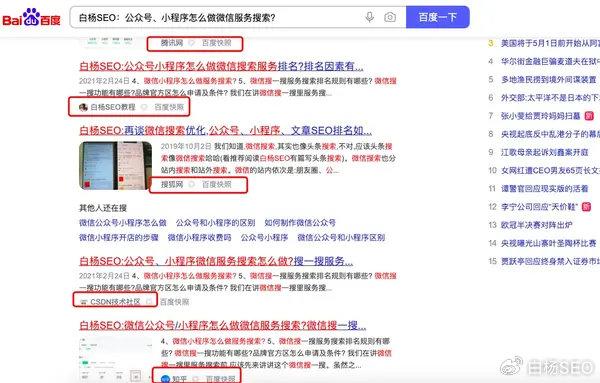Open hot topic 欧冠半决赛对阵出炉
This screenshot has width=600, height=383.
(x=536, y=225)
